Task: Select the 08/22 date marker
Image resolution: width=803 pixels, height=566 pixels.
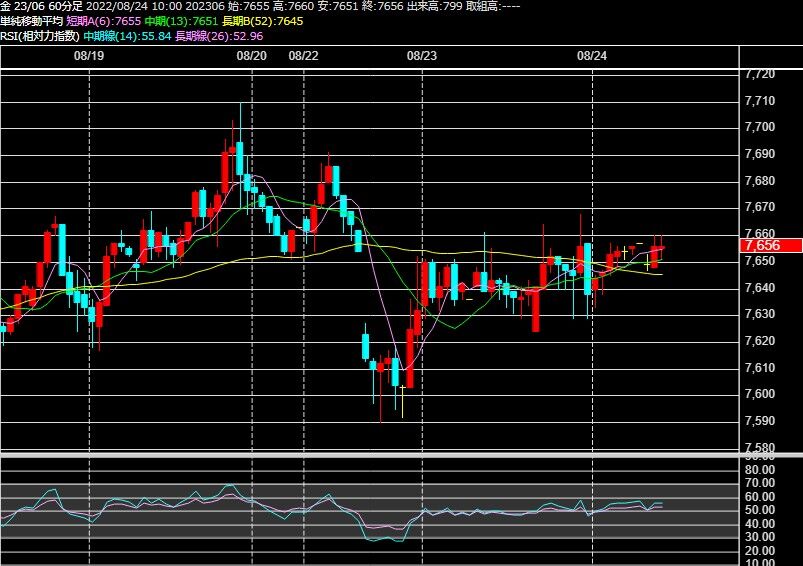Action: (303, 55)
